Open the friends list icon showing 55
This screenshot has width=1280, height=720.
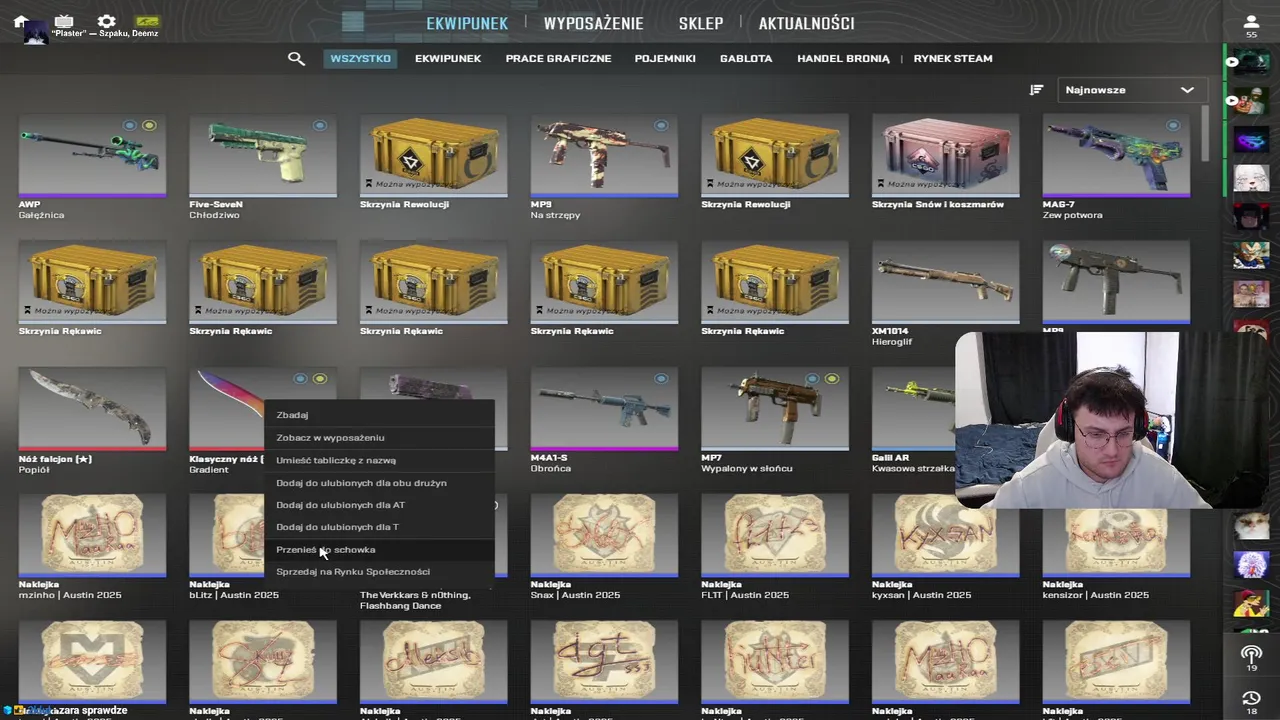tap(1251, 26)
